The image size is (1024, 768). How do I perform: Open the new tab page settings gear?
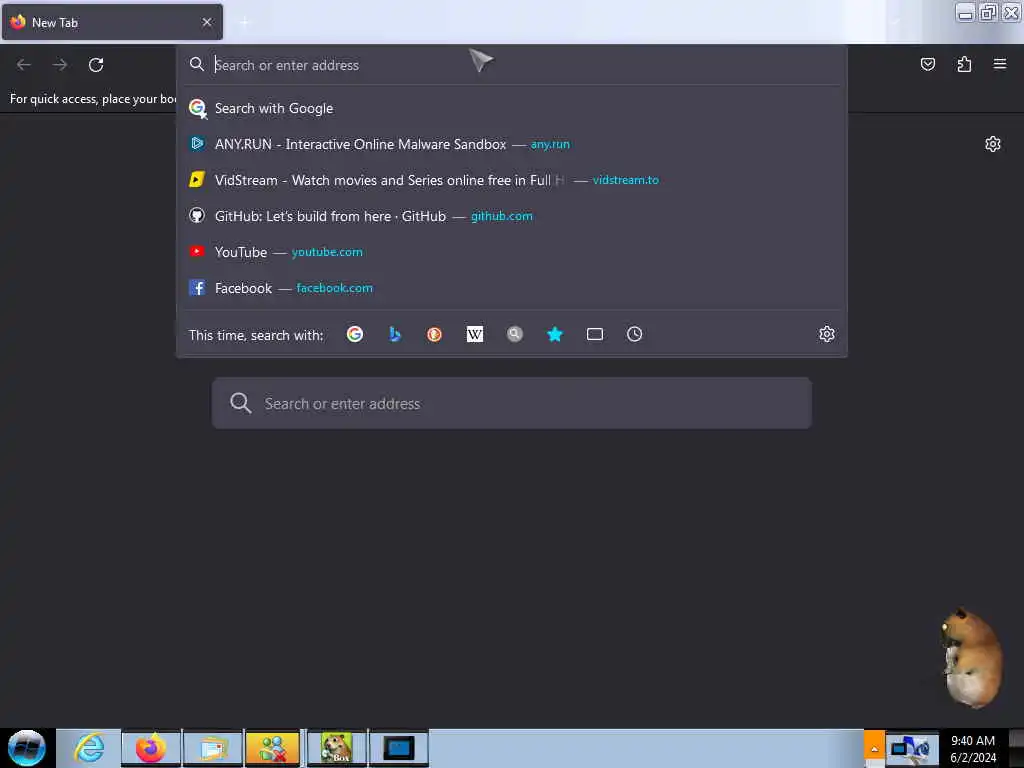993,144
